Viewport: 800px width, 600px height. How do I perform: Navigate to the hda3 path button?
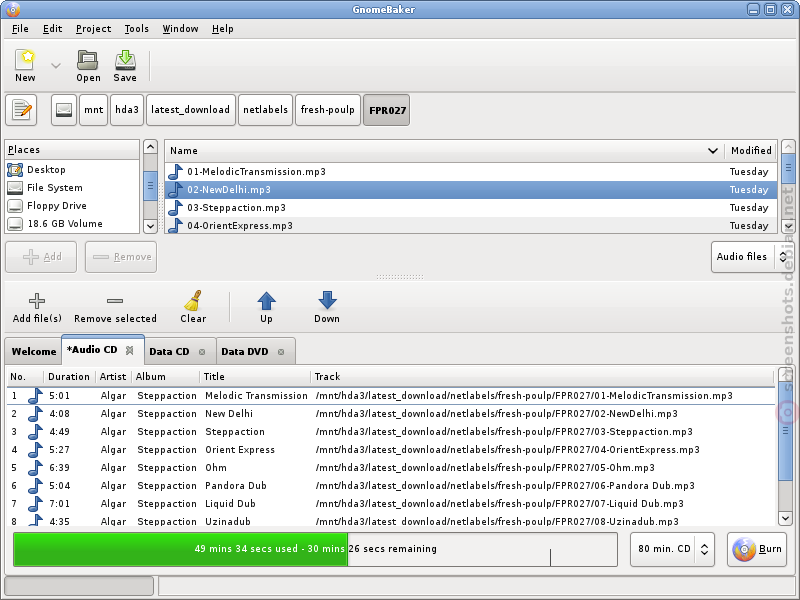[127, 110]
